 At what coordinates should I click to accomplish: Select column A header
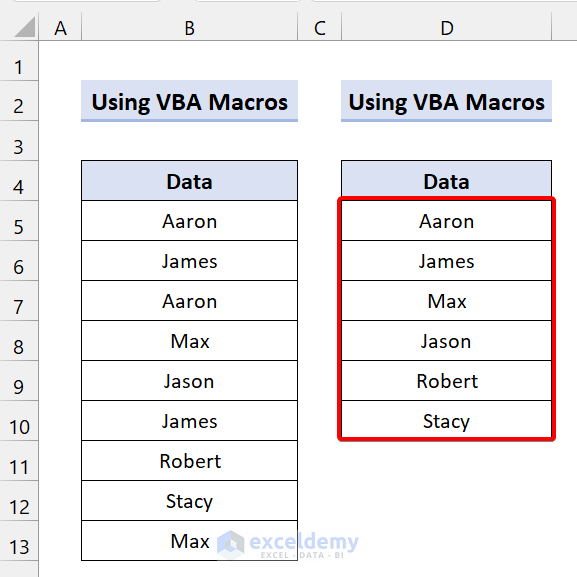coord(60,26)
